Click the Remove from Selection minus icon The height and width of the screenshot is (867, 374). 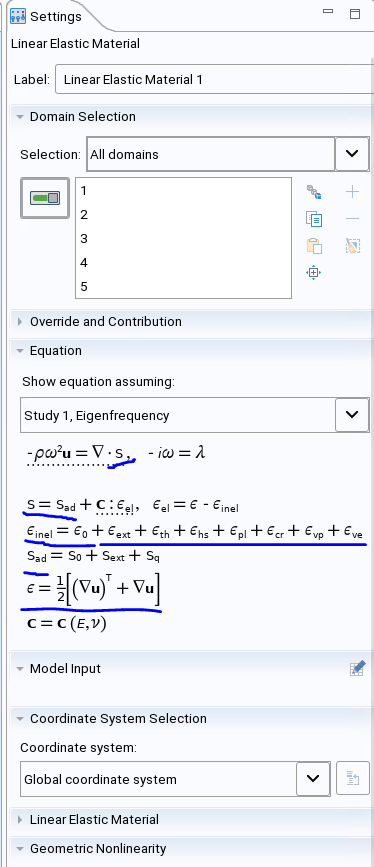coord(352,219)
